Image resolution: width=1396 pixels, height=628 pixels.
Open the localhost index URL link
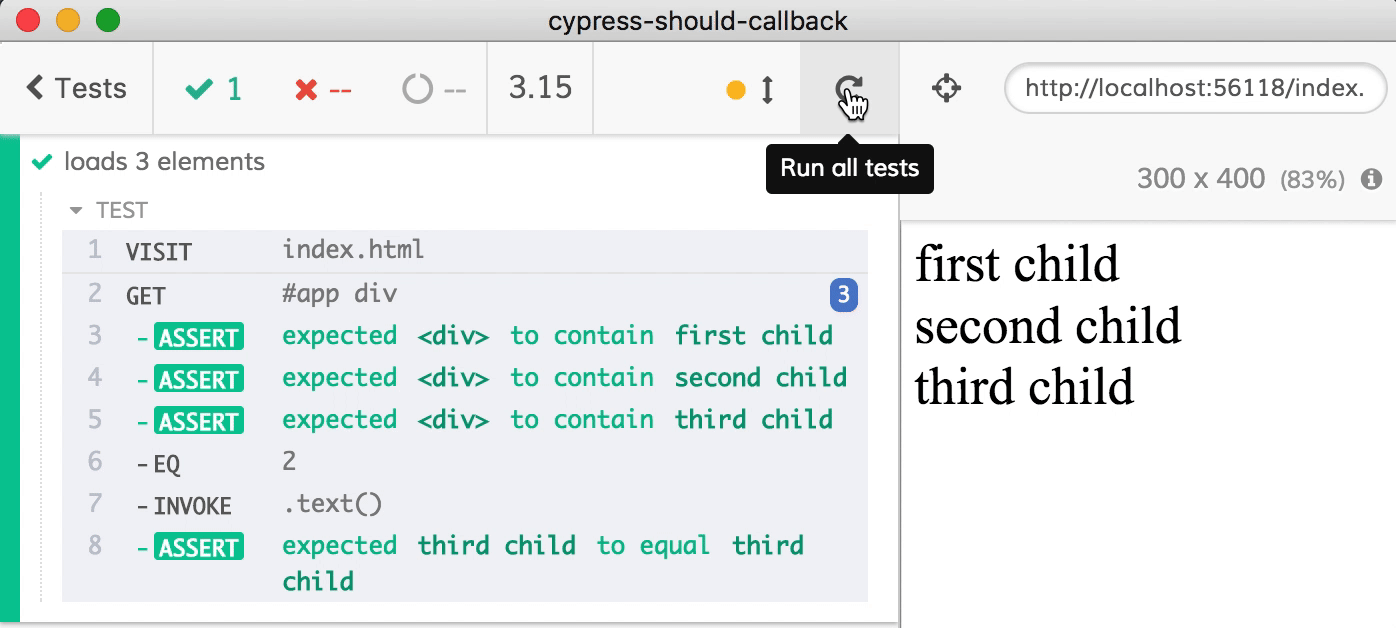[x=1195, y=88]
